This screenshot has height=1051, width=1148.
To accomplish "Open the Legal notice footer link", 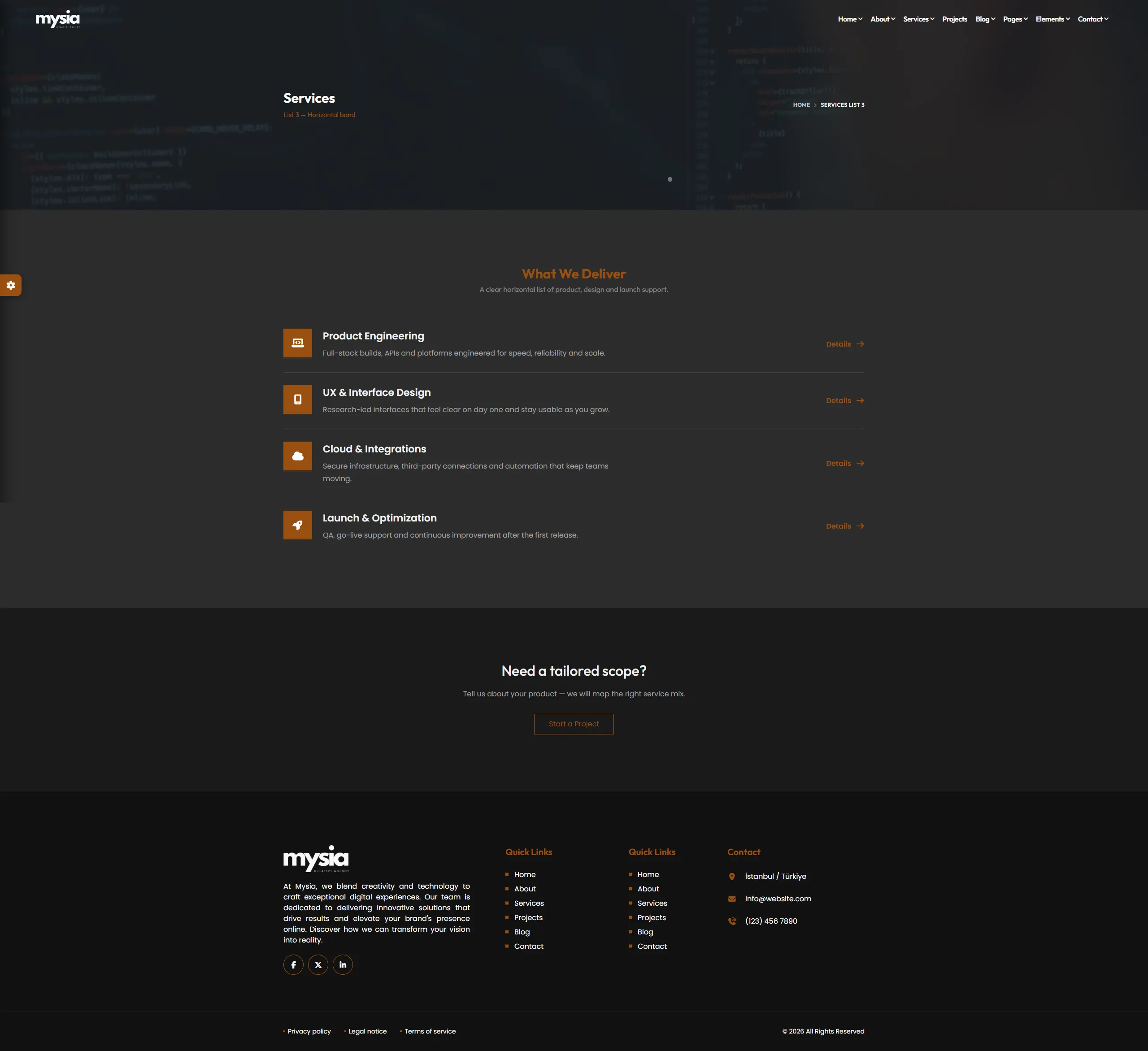I will pos(367,1031).
